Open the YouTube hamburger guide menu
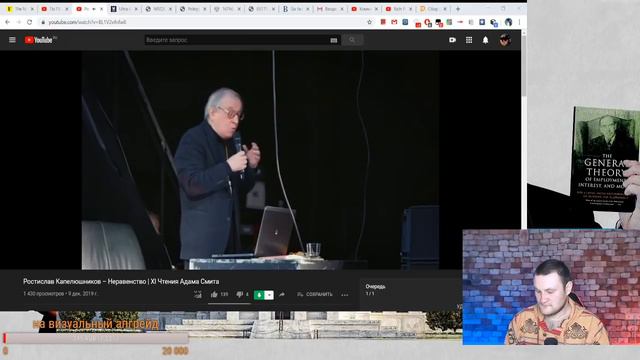The height and width of the screenshot is (360, 640). [12, 40]
